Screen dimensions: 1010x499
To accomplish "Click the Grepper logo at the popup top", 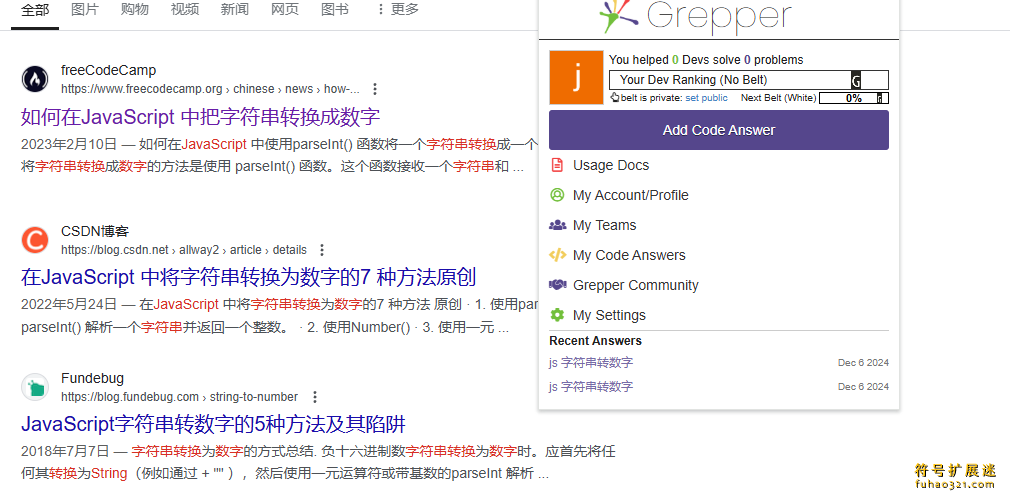I will (695, 17).
